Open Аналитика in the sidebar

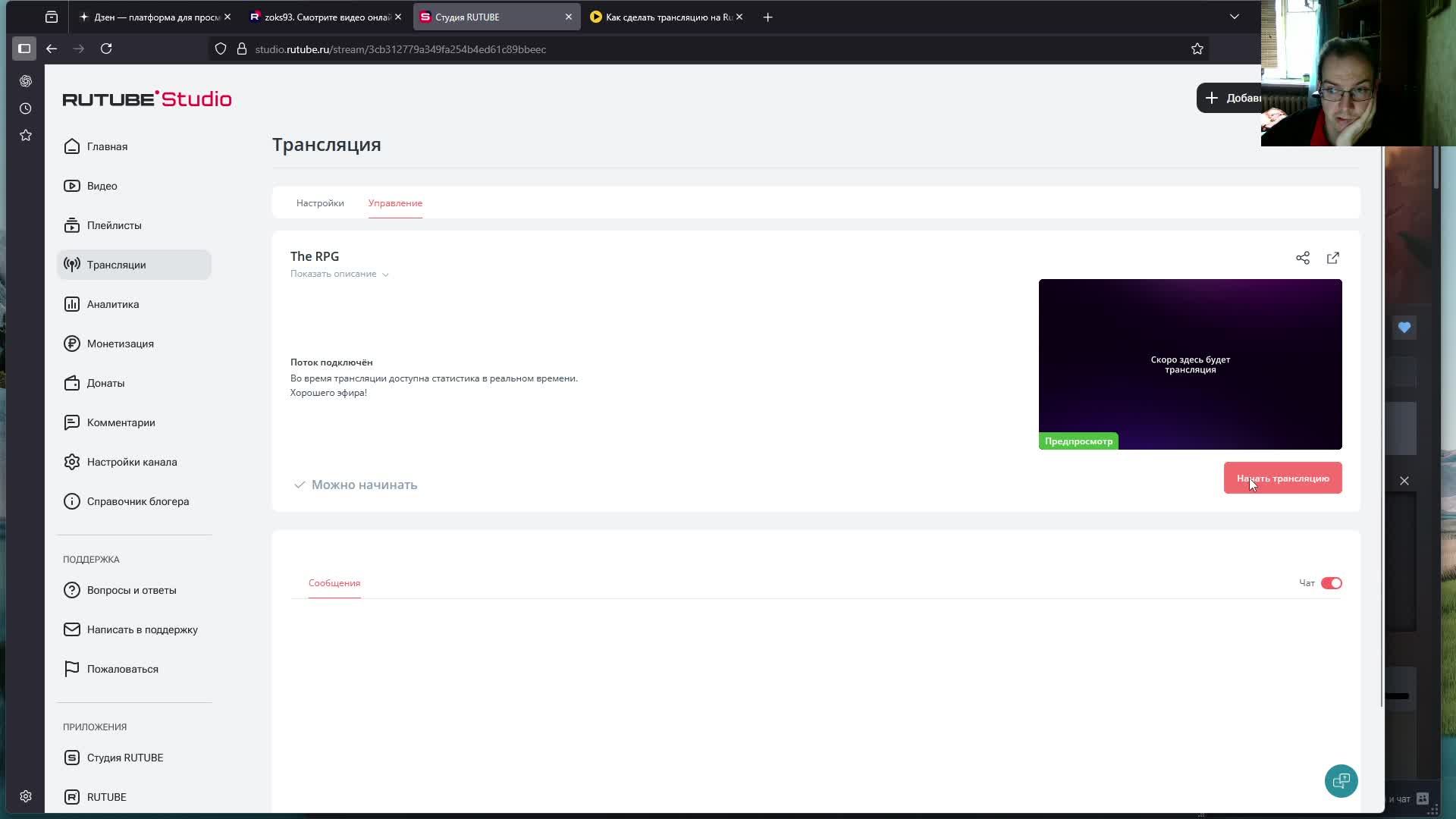click(112, 304)
